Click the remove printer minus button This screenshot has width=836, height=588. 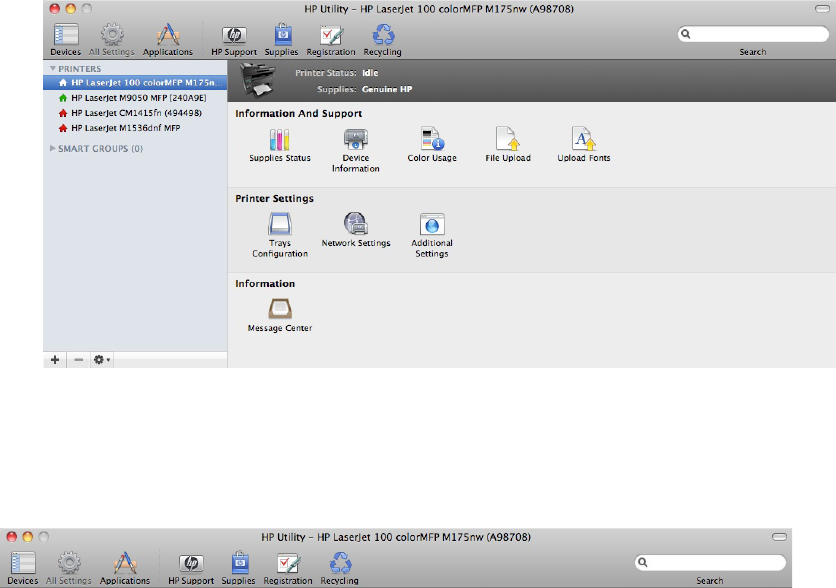coord(78,360)
